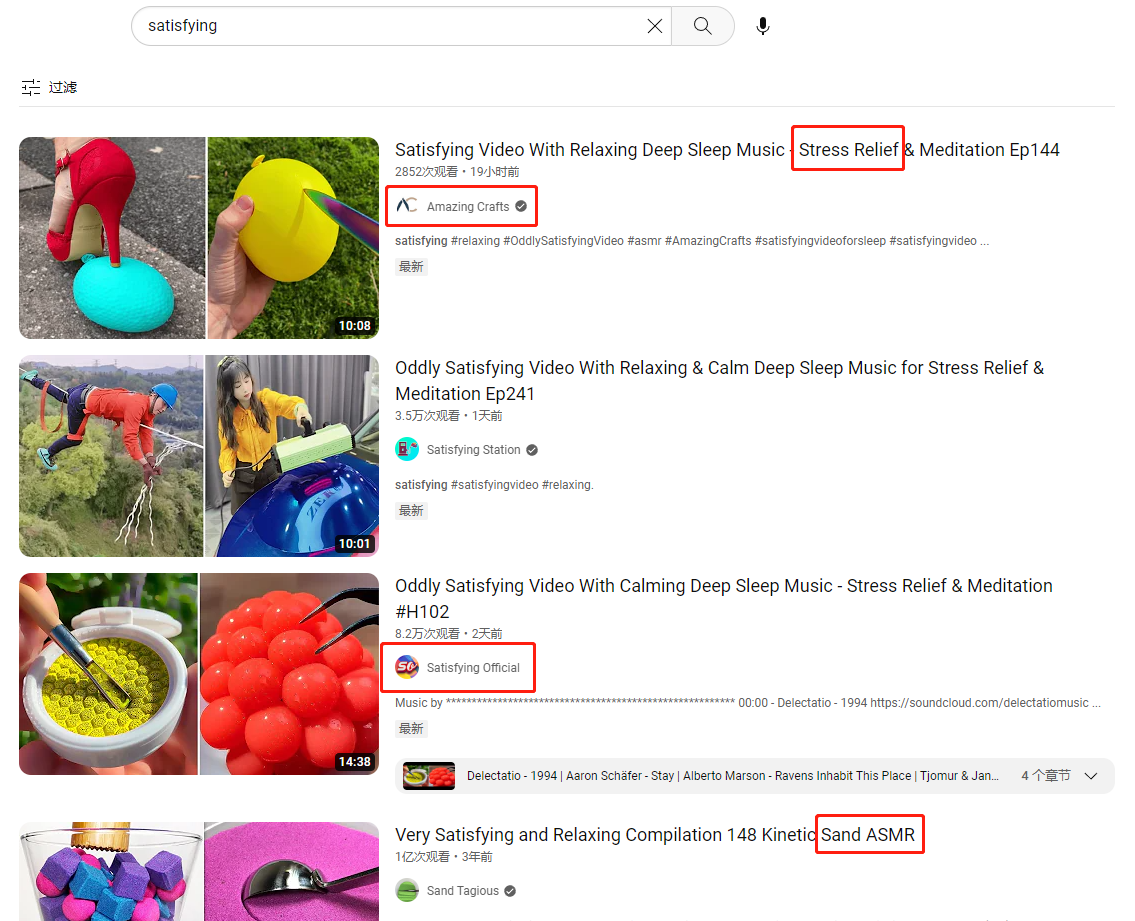This screenshot has width=1135, height=921.
Task: Click the Amazing Crafts channel avatar
Action: click(407, 206)
